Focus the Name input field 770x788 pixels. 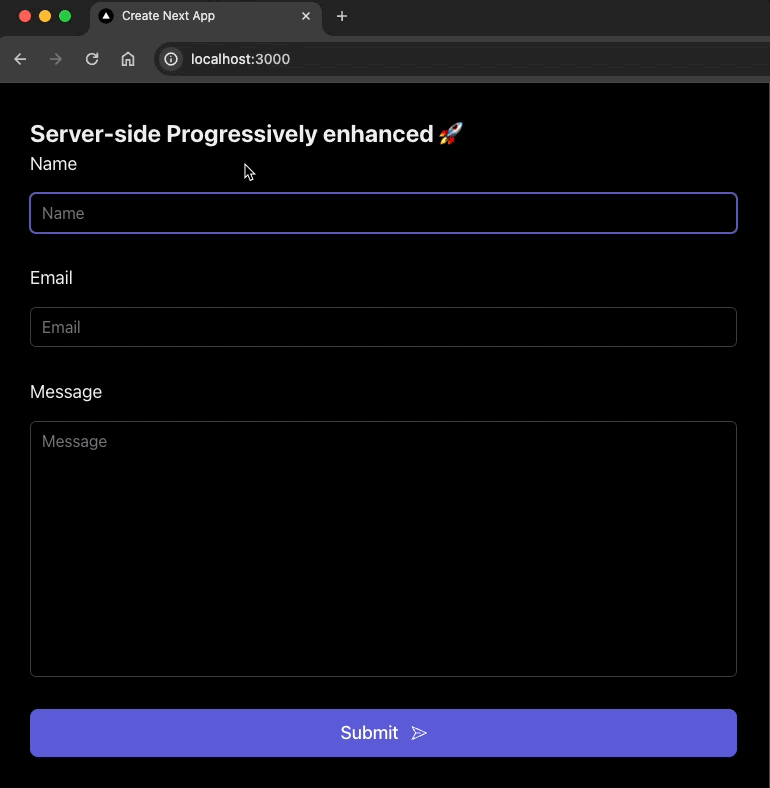[383, 213]
